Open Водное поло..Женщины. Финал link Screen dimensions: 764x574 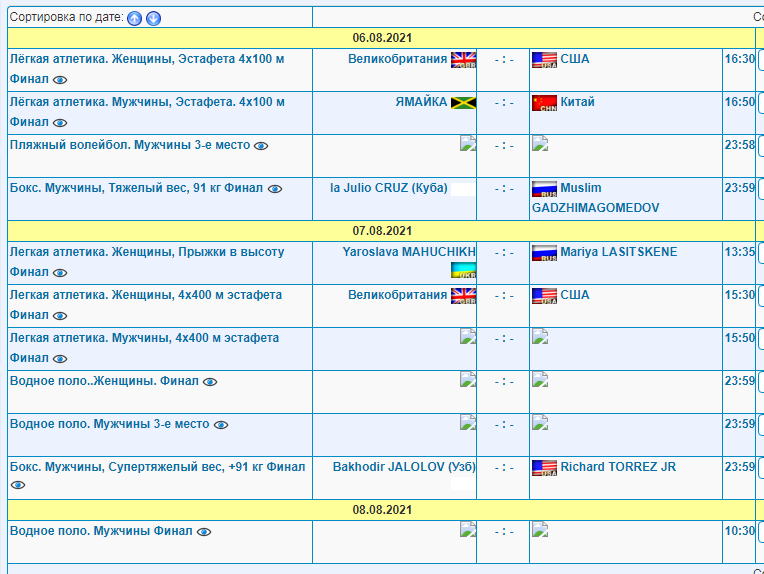point(104,381)
